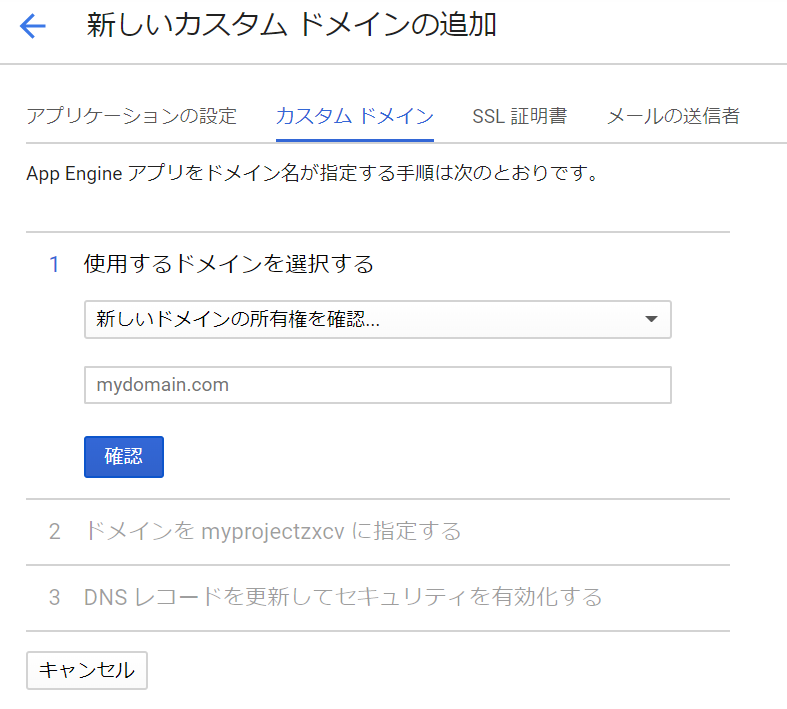The image size is (787, 709).
Task: Click the App Engine description text
Action: 312,175
